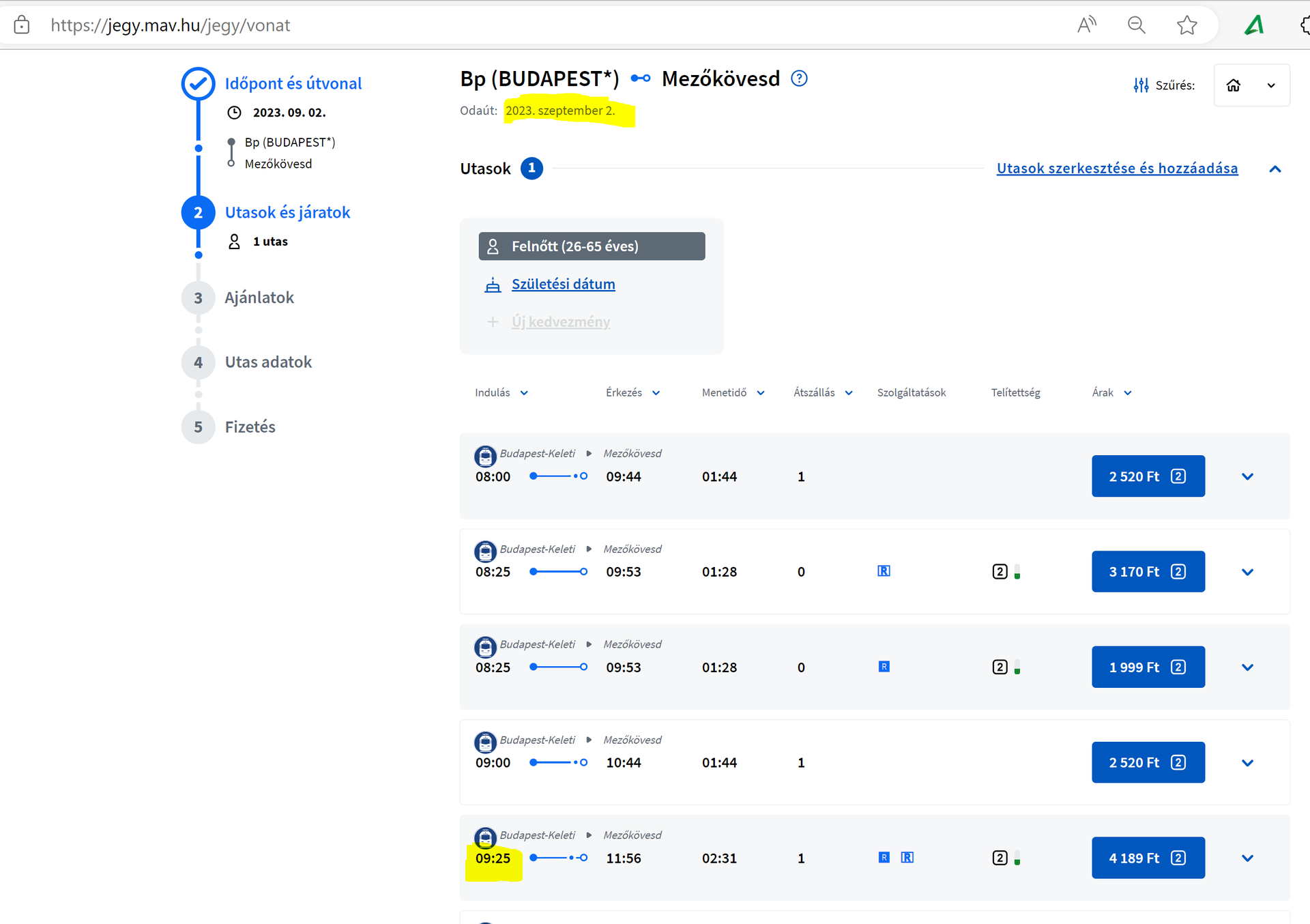Click the browser read aloud icon

pos(1086,25)
